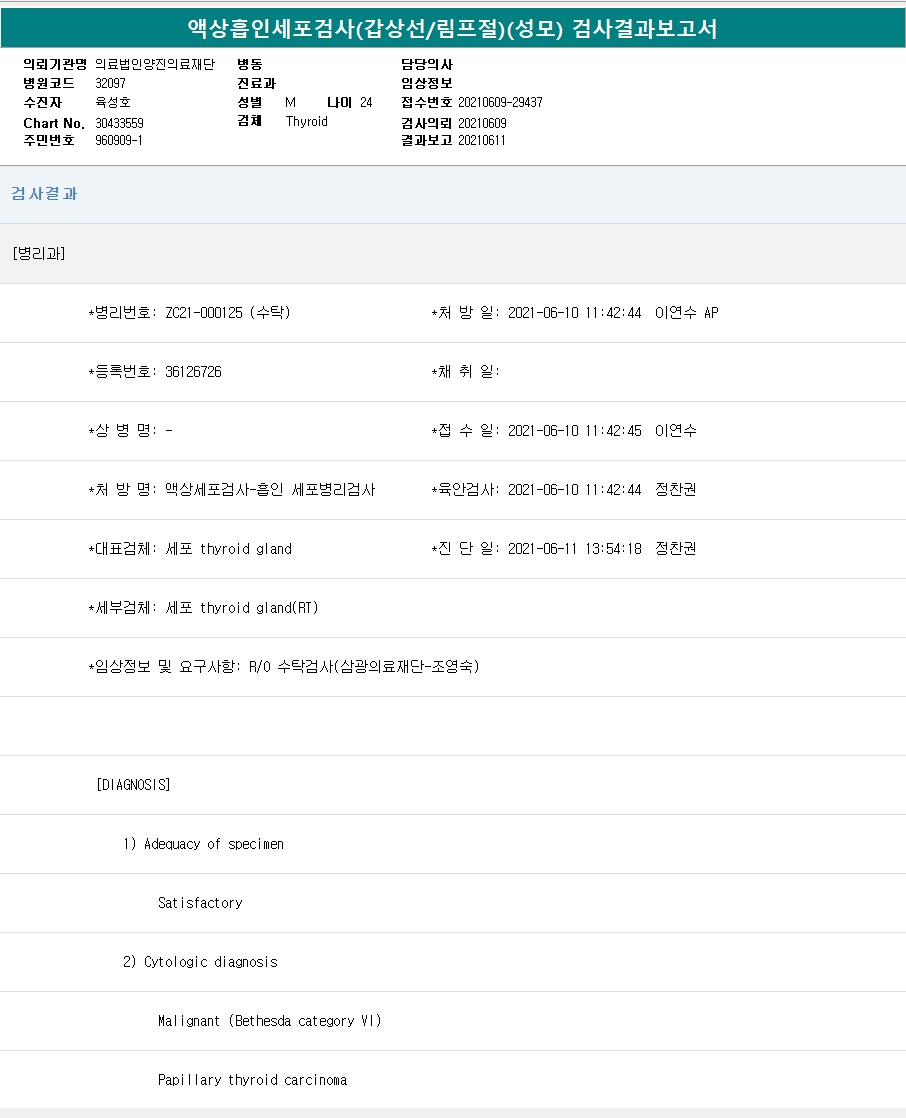The width and height of the screenshot is (906, 1118).
Task: Select the [병리과] department label
Action: coord(38,253)
